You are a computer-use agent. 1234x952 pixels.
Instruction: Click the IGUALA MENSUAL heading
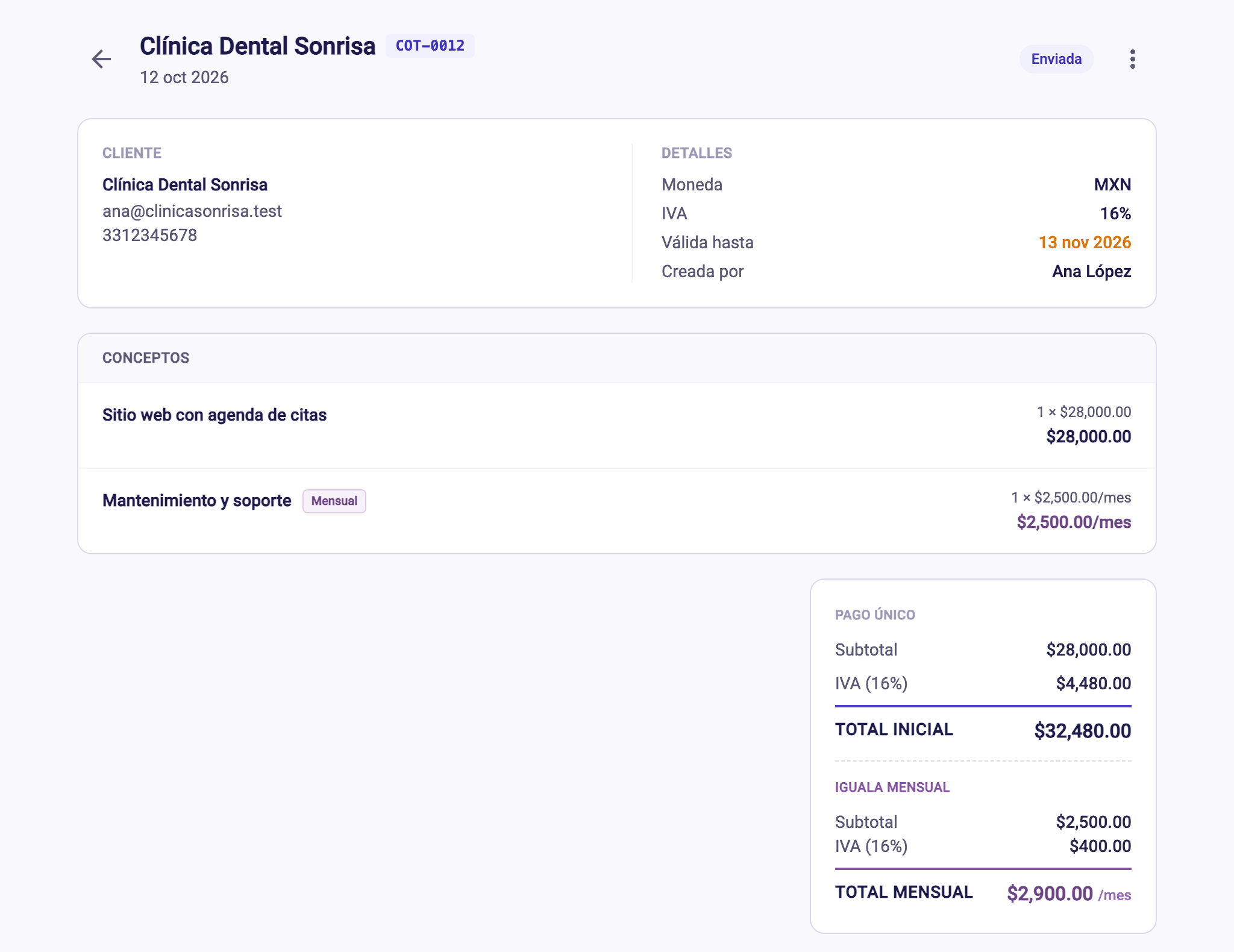pyautogui.click(x=892, y=787)
